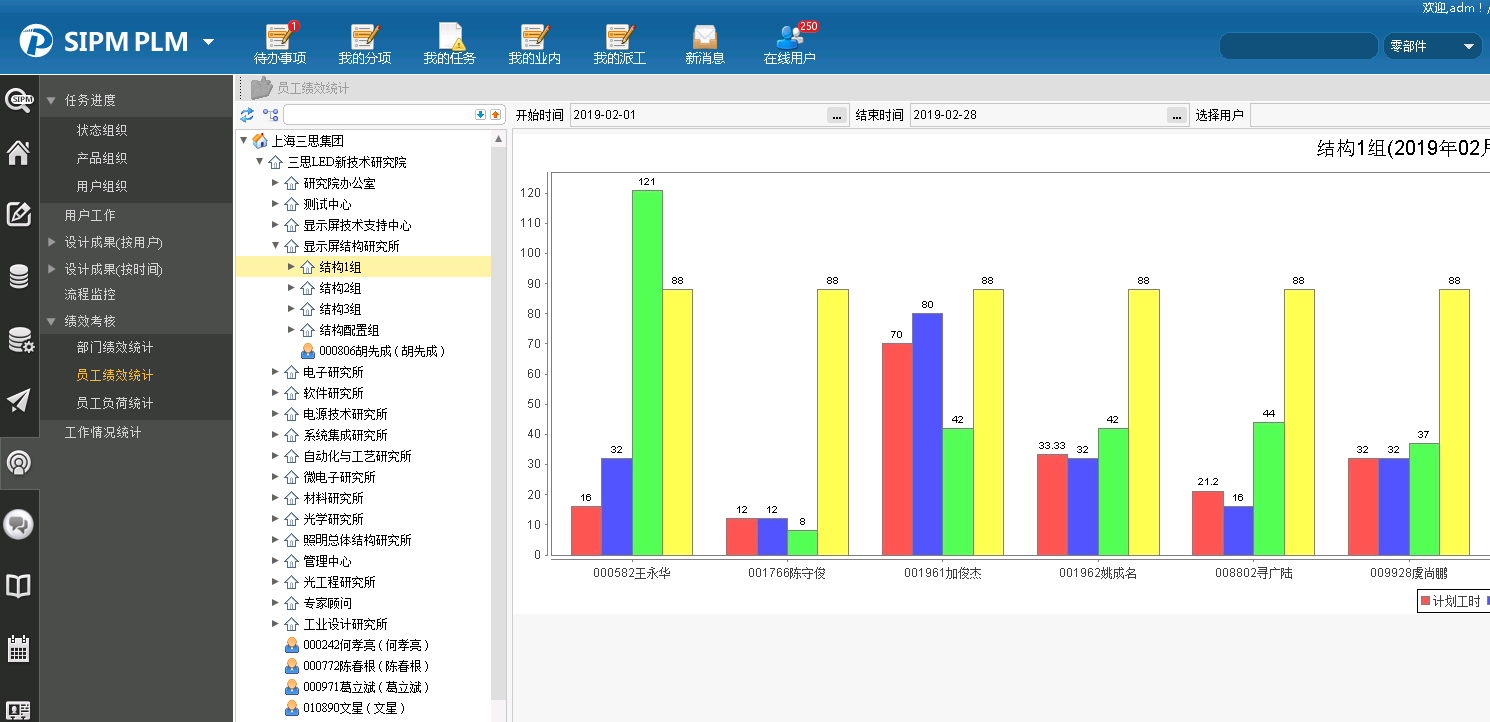Click the red 计划工时 legend swatch
Viewport: 1490px width, 722px height.
point(1425,601)
